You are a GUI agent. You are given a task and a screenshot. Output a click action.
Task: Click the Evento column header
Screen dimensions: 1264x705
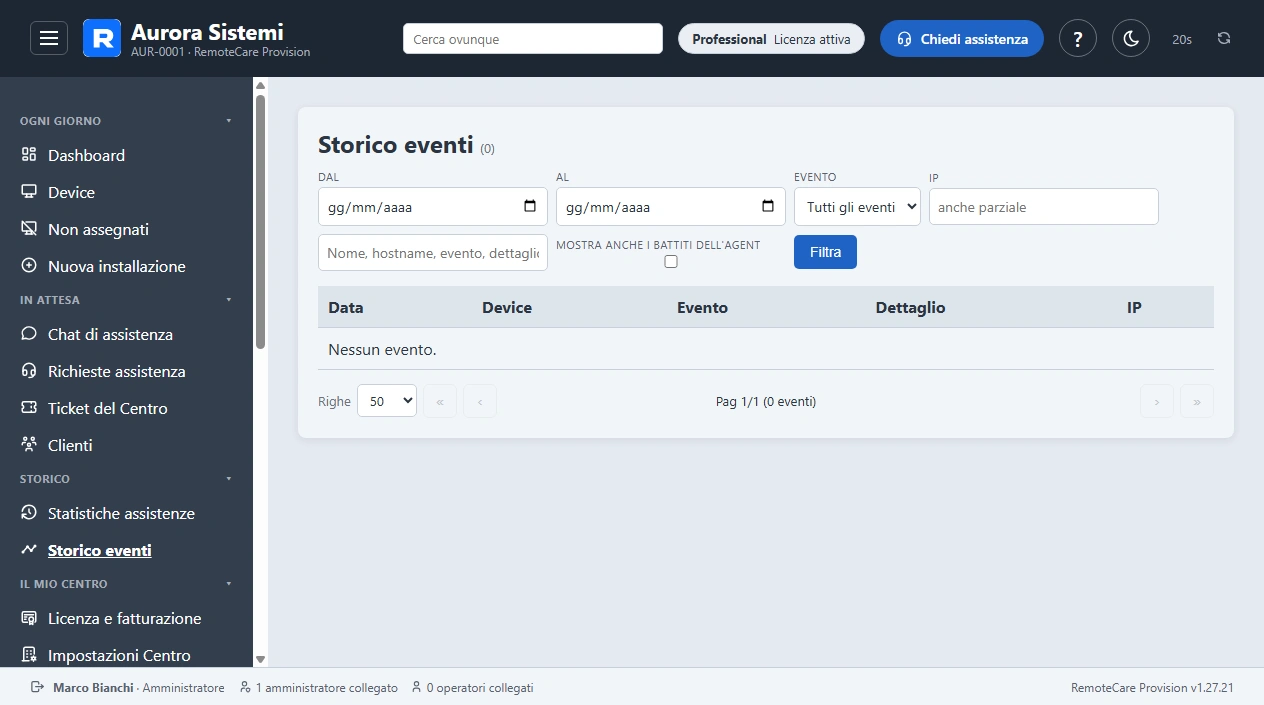pyautogui.click(x=702, y=307)
